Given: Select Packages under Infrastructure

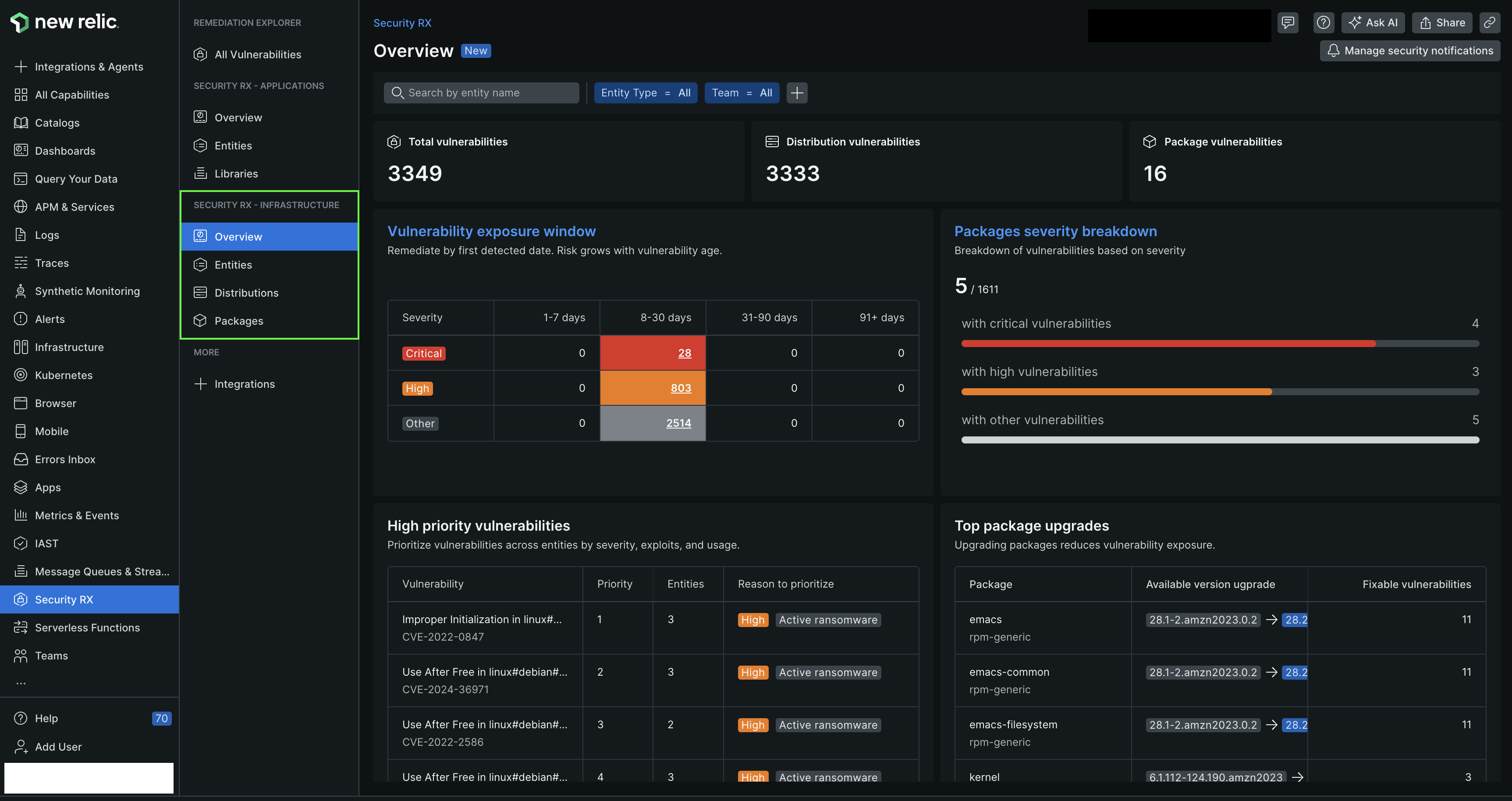Looking at the screenshot, I should [x=269, y=321].
